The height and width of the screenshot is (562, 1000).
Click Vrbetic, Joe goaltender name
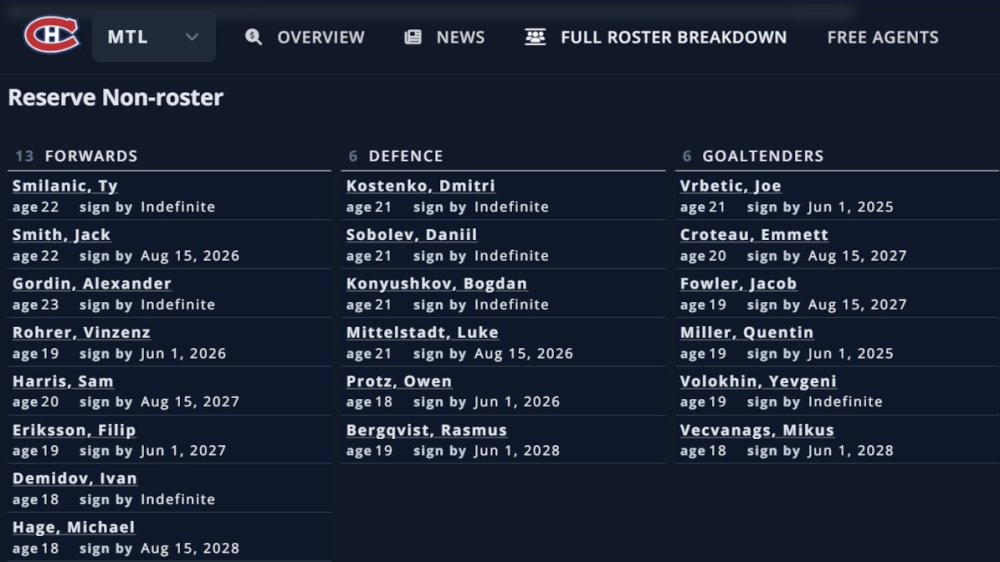(x=731, y=186)
